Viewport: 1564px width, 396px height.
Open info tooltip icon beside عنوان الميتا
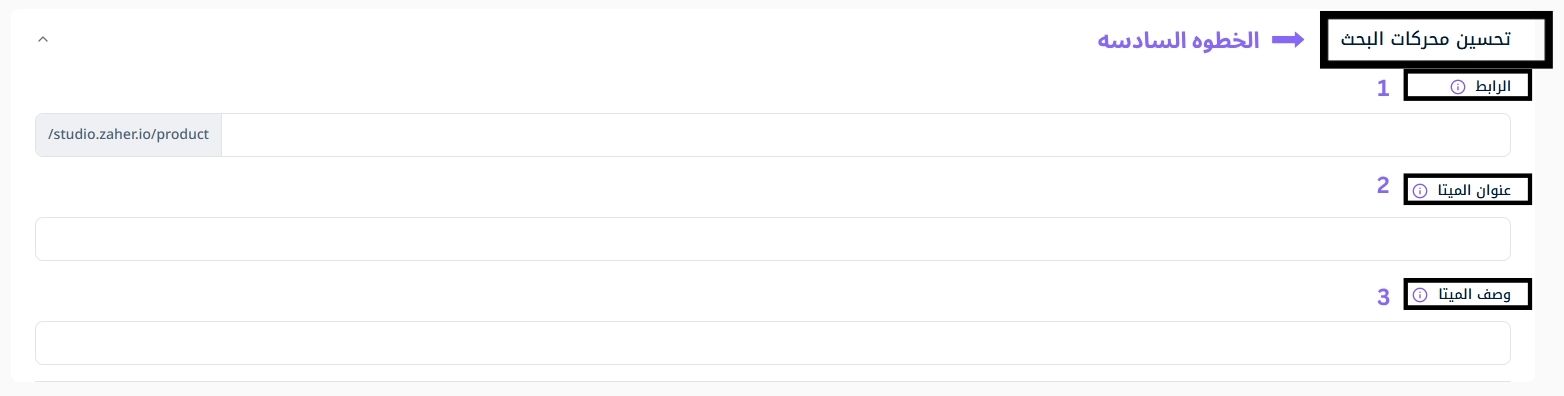click(x=1420, y=190)
